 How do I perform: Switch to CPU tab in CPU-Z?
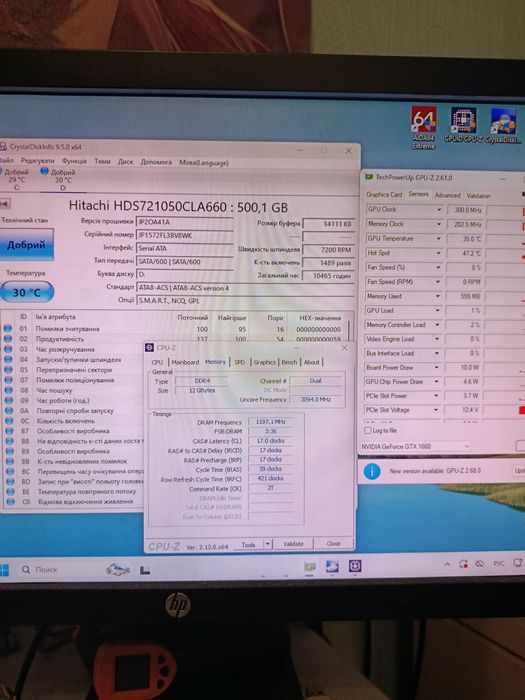[157, 362]
